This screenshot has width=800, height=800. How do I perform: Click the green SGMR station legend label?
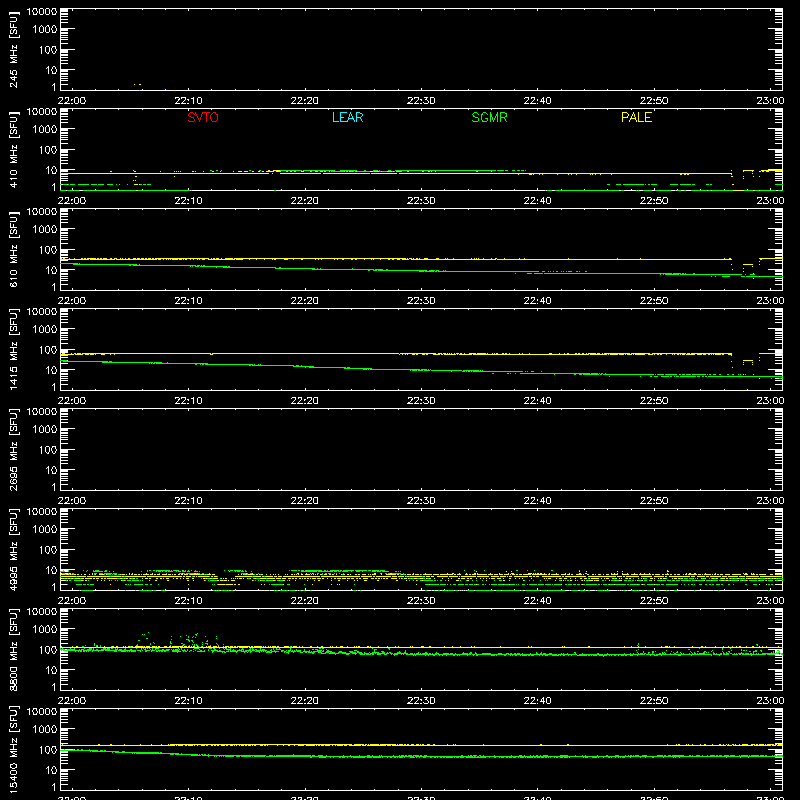(489, 117)
